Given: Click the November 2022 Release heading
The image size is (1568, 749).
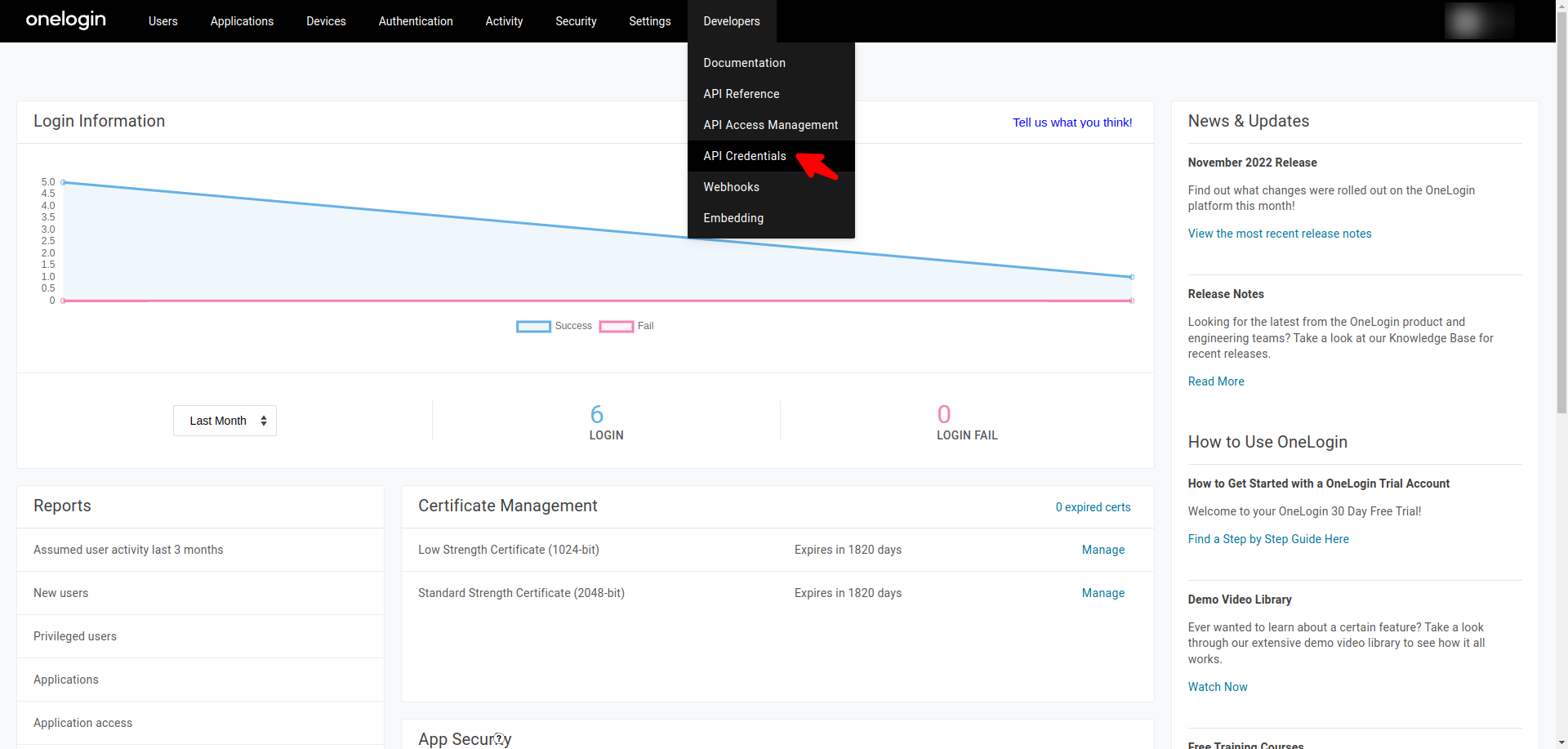Looking at the screenshot, I should (1252, 163).
